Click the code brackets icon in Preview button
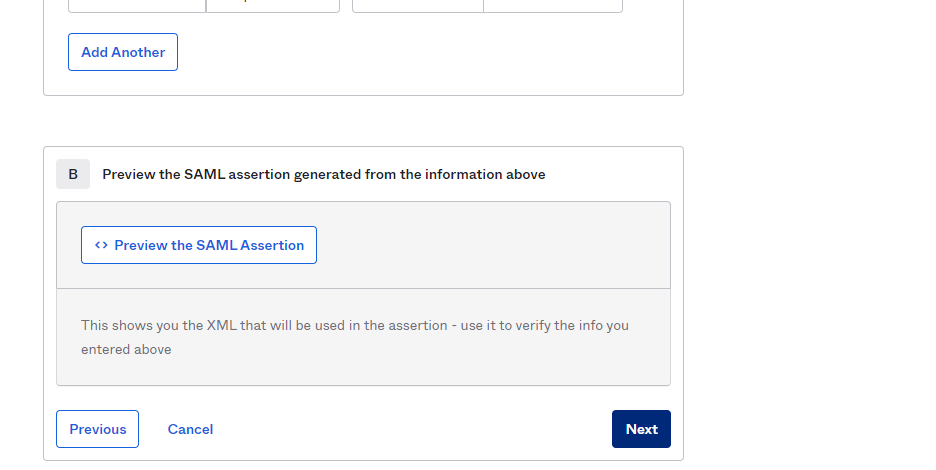The width and height of the screenshot is (936, 470). [101, 245]
